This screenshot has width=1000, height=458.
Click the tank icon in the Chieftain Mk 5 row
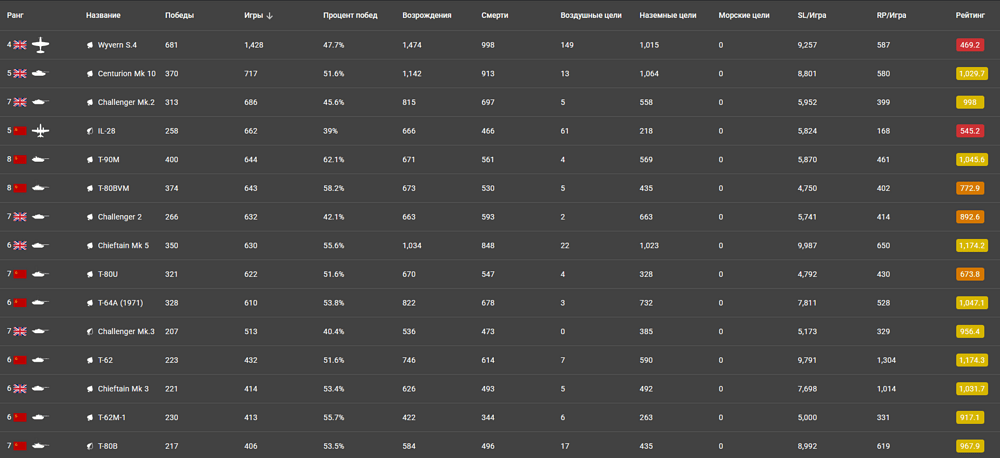(x=41, y=246)
